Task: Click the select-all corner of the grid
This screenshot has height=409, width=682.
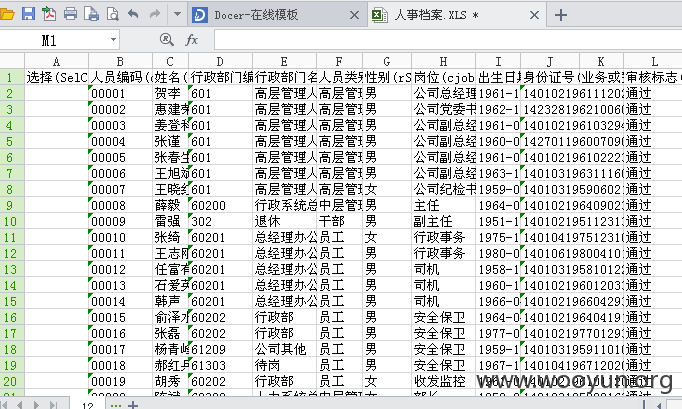Action: 12,61
